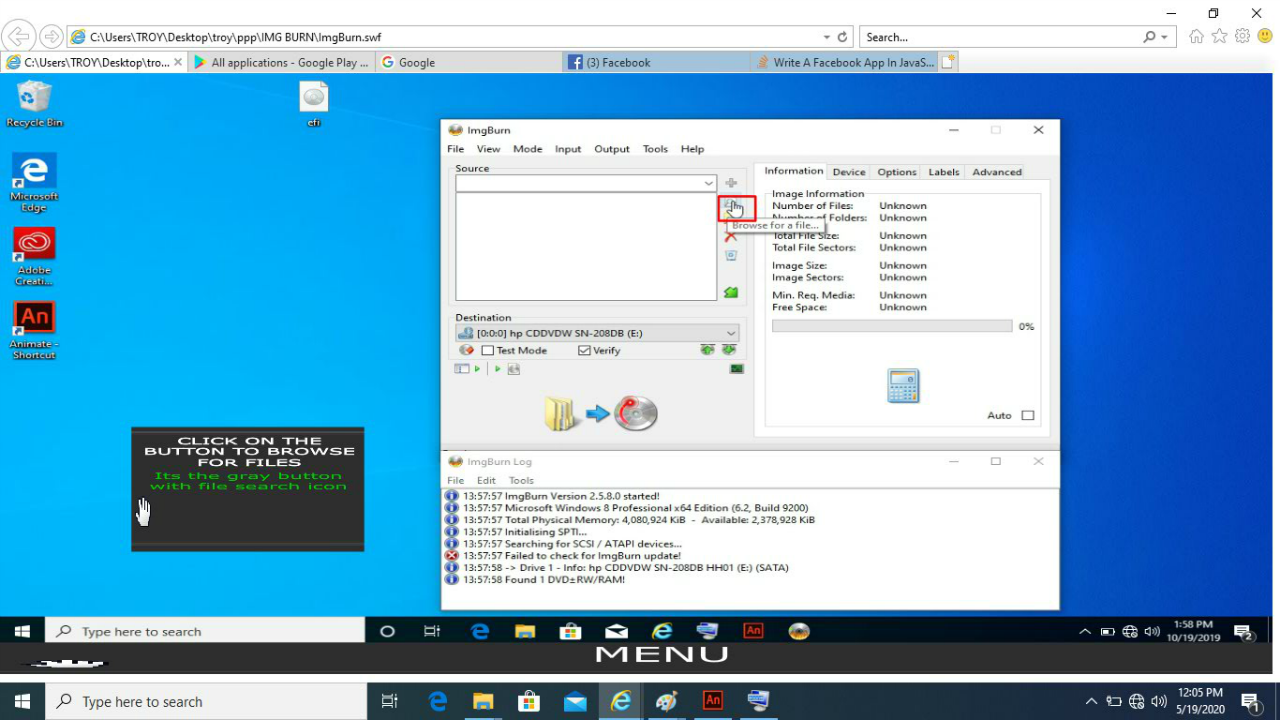
Task: Click the clear list icon below red X
Action: tap(731, 256)
